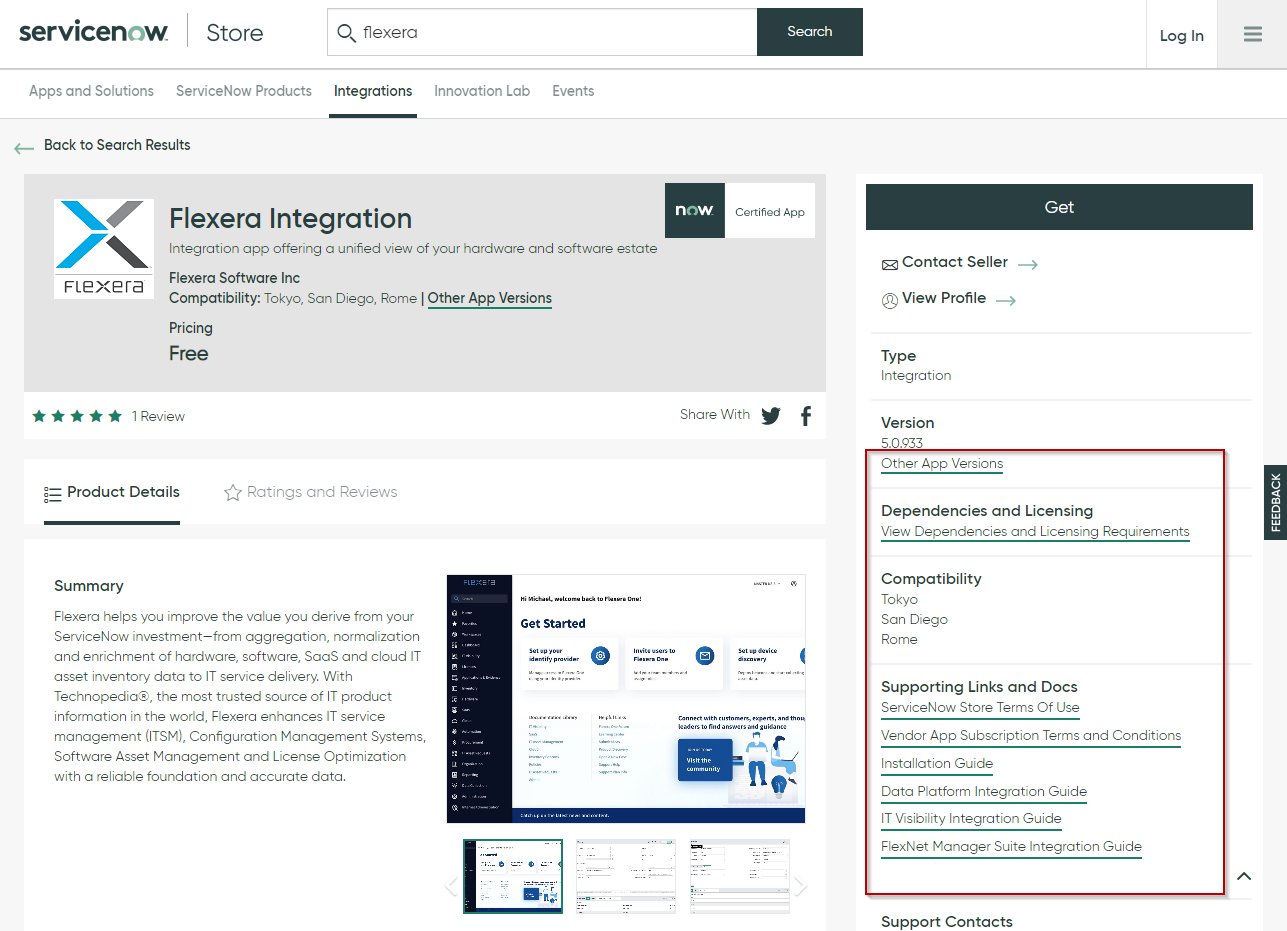Open the Innovation Lab tab
The height and width of the screenshot is (931, 1287).
tap(482, 91)
